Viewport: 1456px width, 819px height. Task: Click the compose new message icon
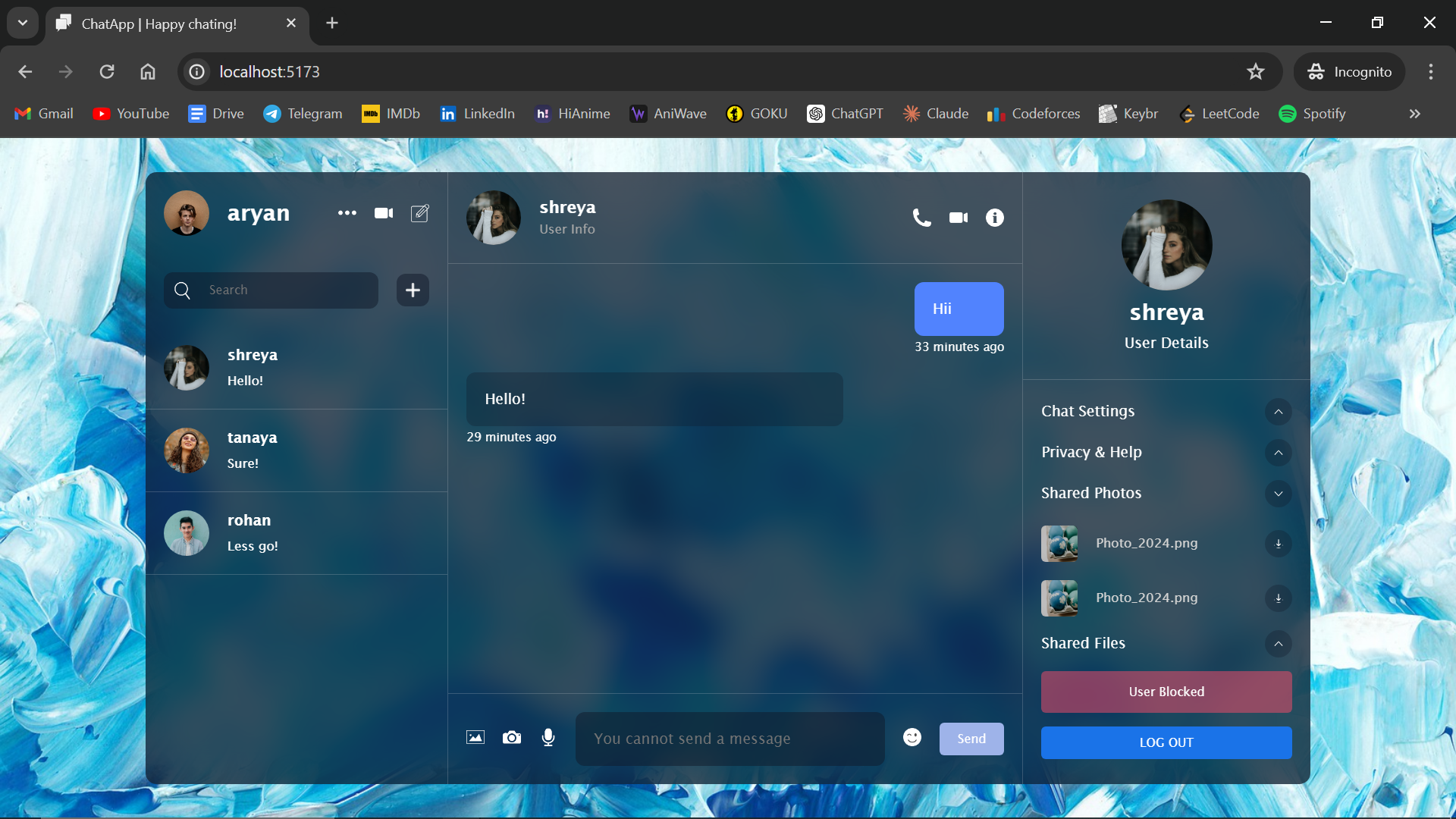coord(420,212)
